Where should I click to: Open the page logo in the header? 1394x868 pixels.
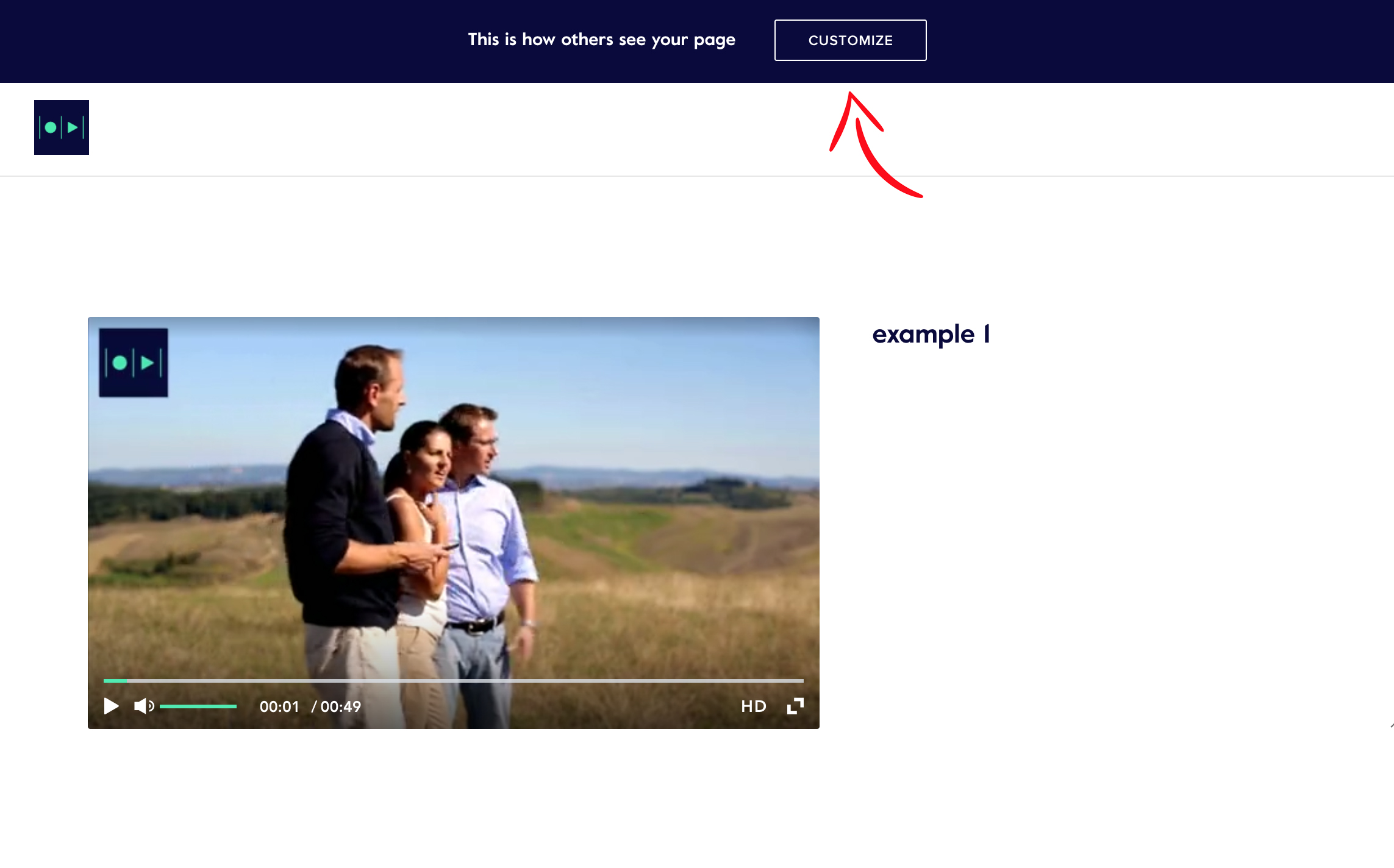click(62, 127)
